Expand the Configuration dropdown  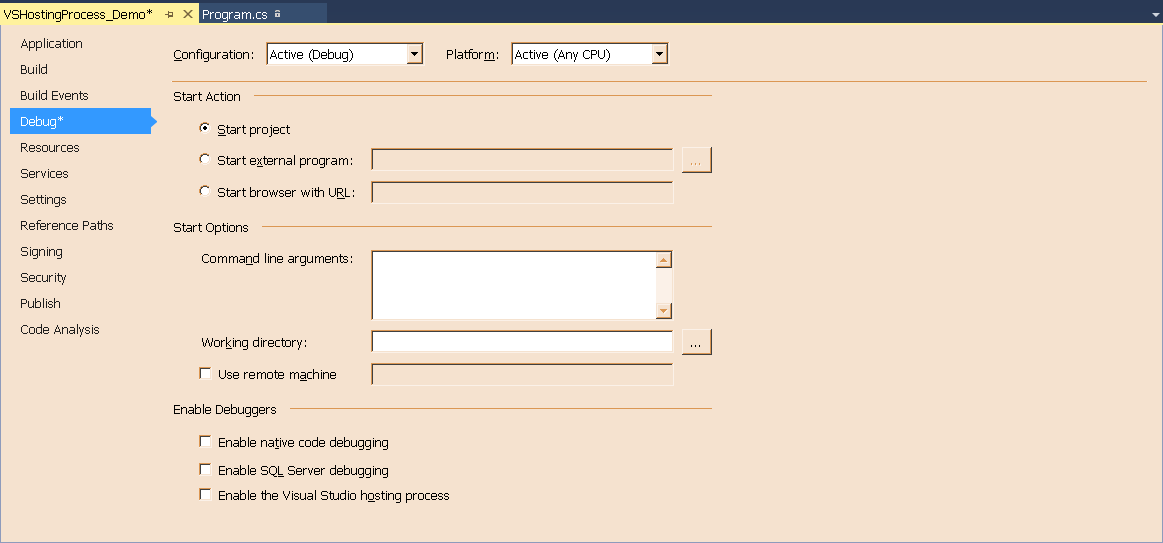(415, 54)
